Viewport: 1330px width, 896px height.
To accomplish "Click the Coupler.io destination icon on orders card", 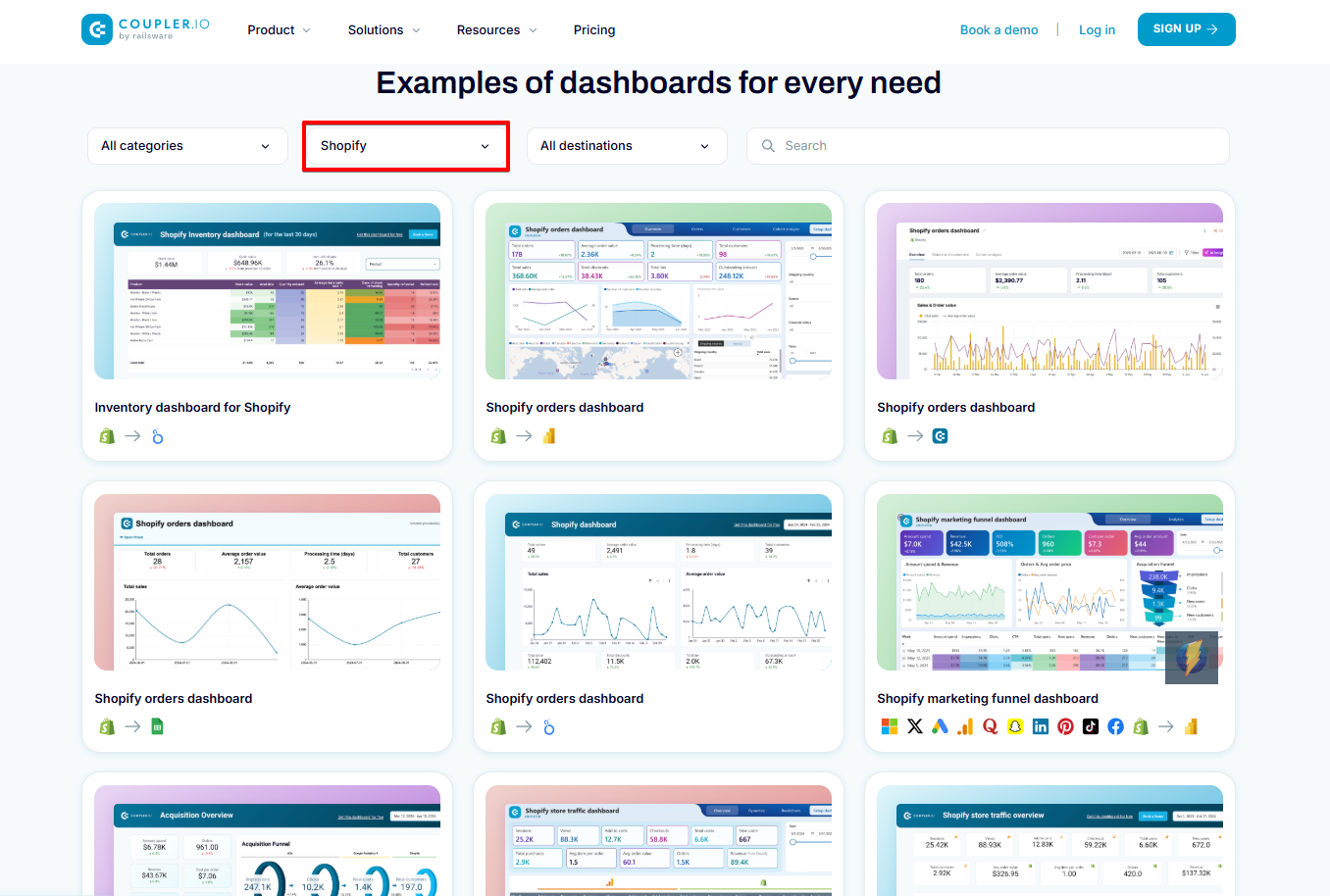I will (940, 435).
